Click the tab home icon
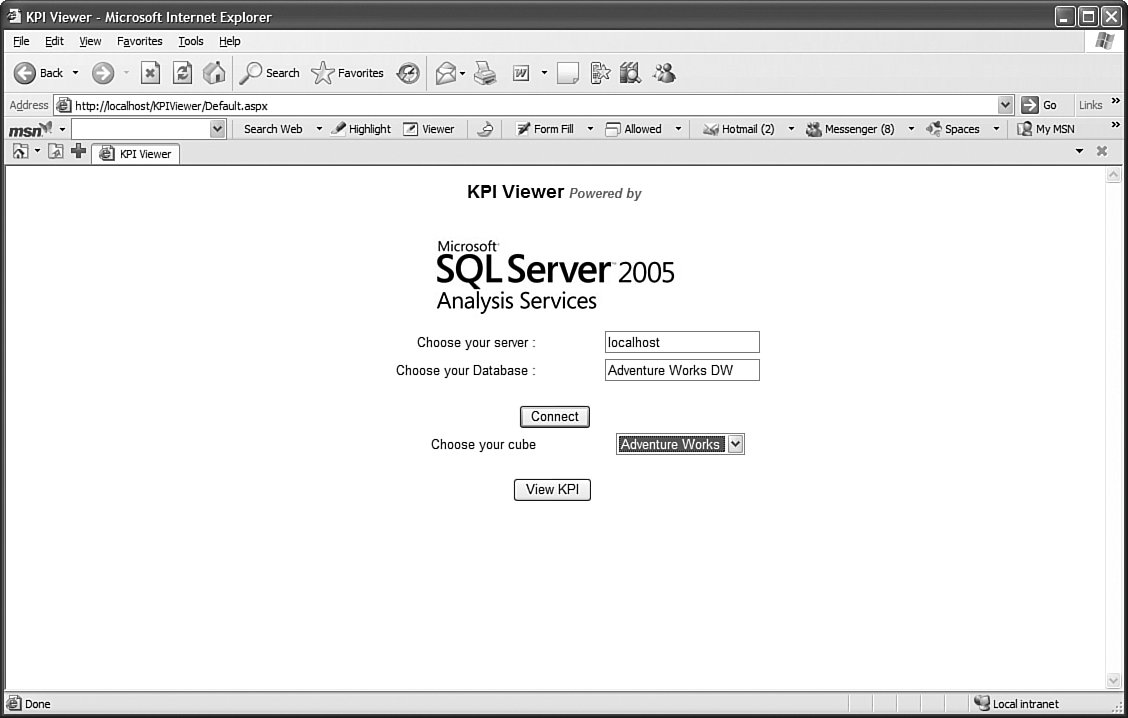Viewport: 1128px width, 718px height. [x=20, y=151]
